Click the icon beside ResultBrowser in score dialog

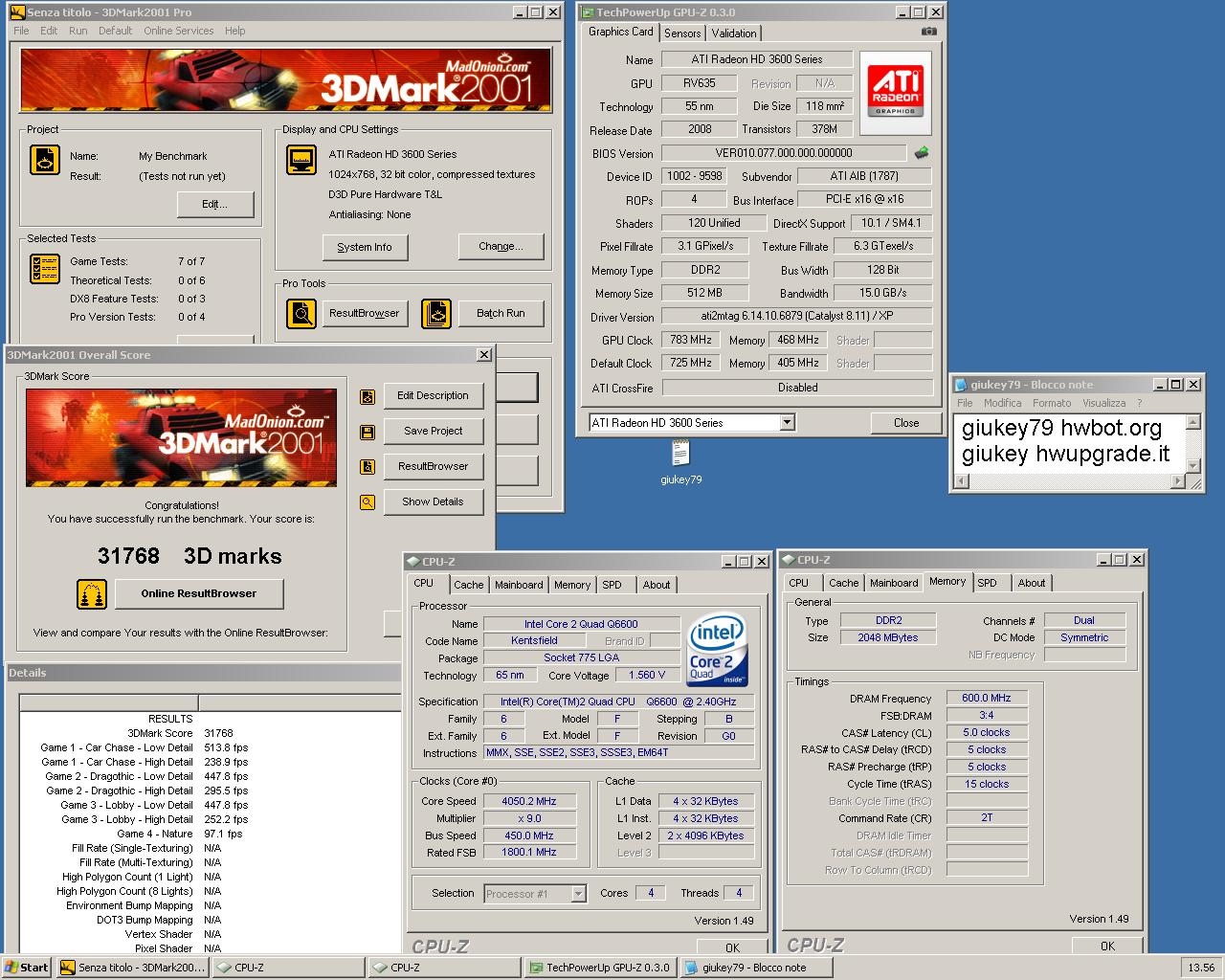click(x=367, y=467)
